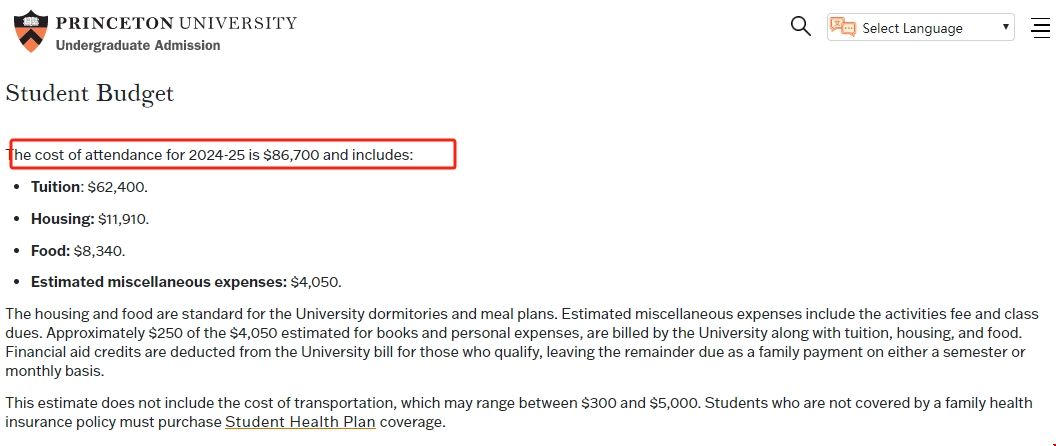The image size is (1056, 446).
Task: Go to the Undergraduate Admission link
Action: (138, 45)
